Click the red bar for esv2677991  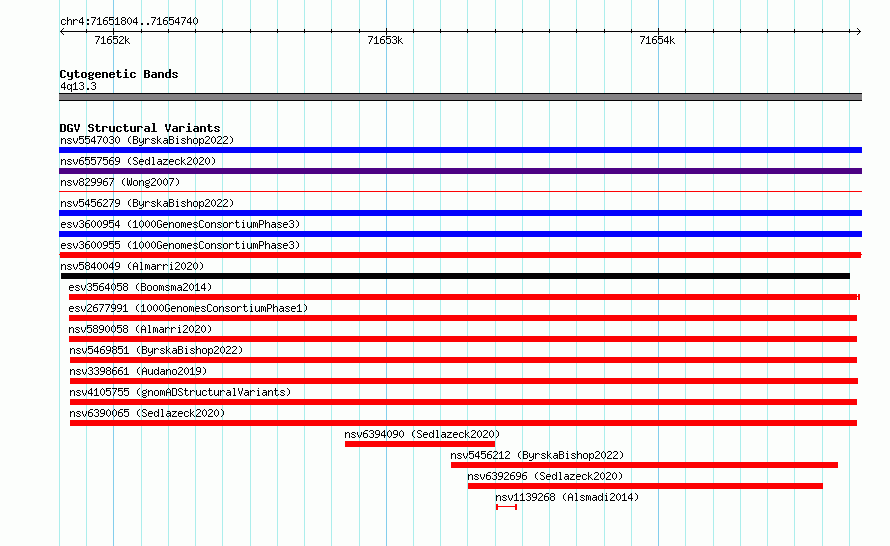463,318
